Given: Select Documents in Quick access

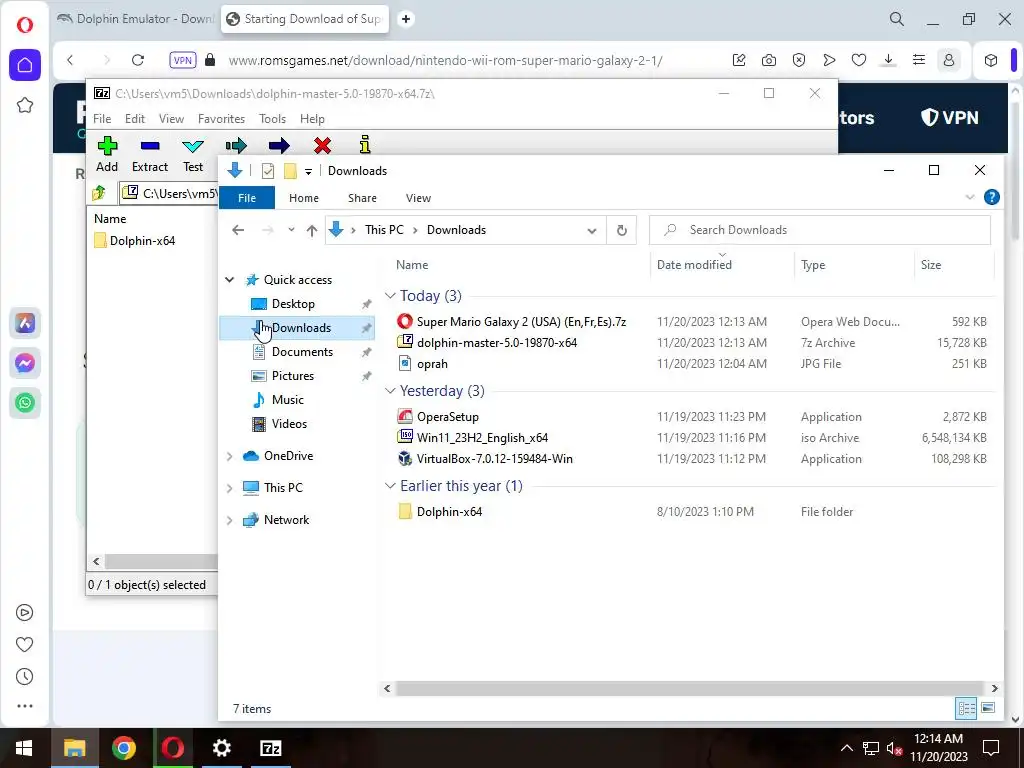Looking at the screenshot, I should pyautogui.click(x=302, y=352).
